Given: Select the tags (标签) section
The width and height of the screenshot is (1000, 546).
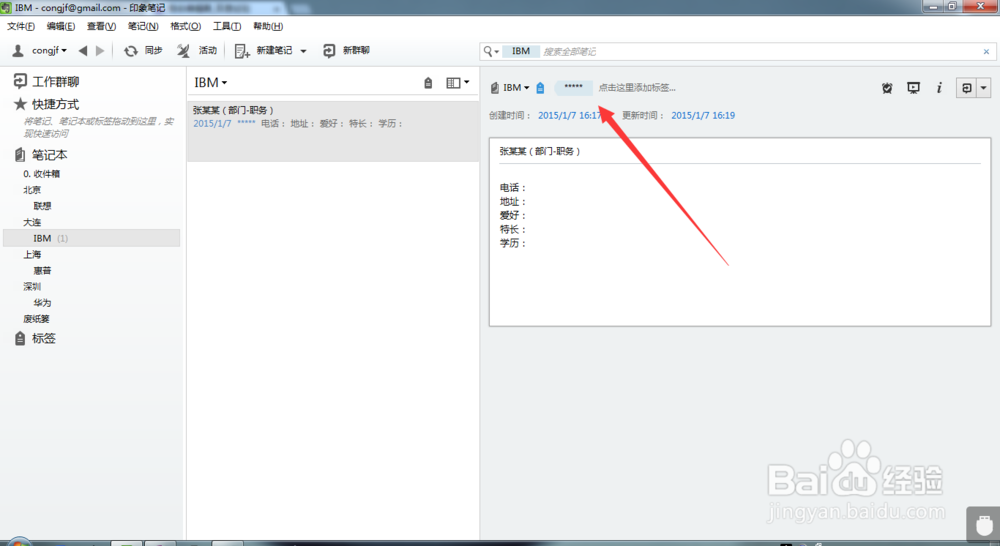Looking at the screenshot, I should point(36,338).
